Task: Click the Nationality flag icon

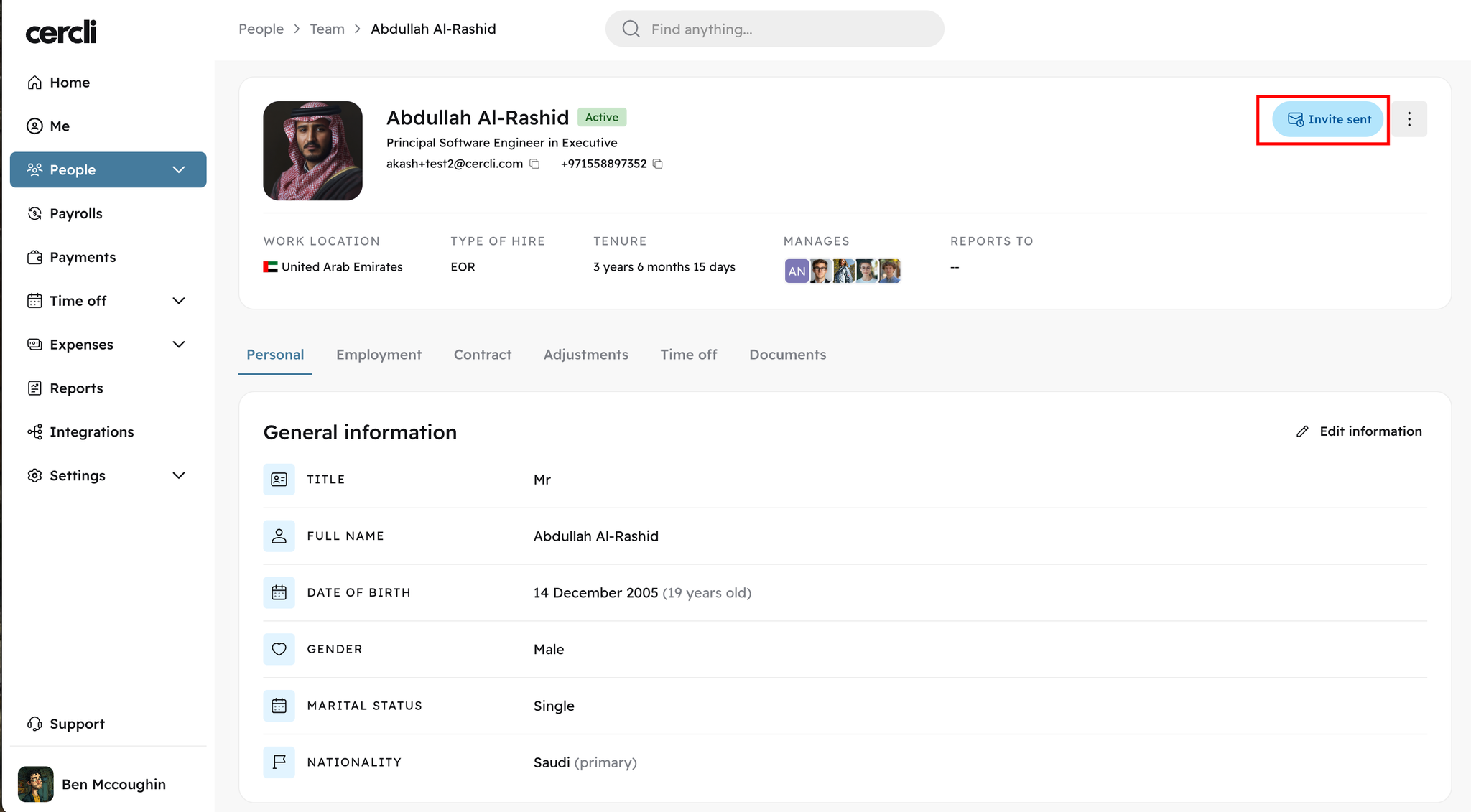Action: 279,762
